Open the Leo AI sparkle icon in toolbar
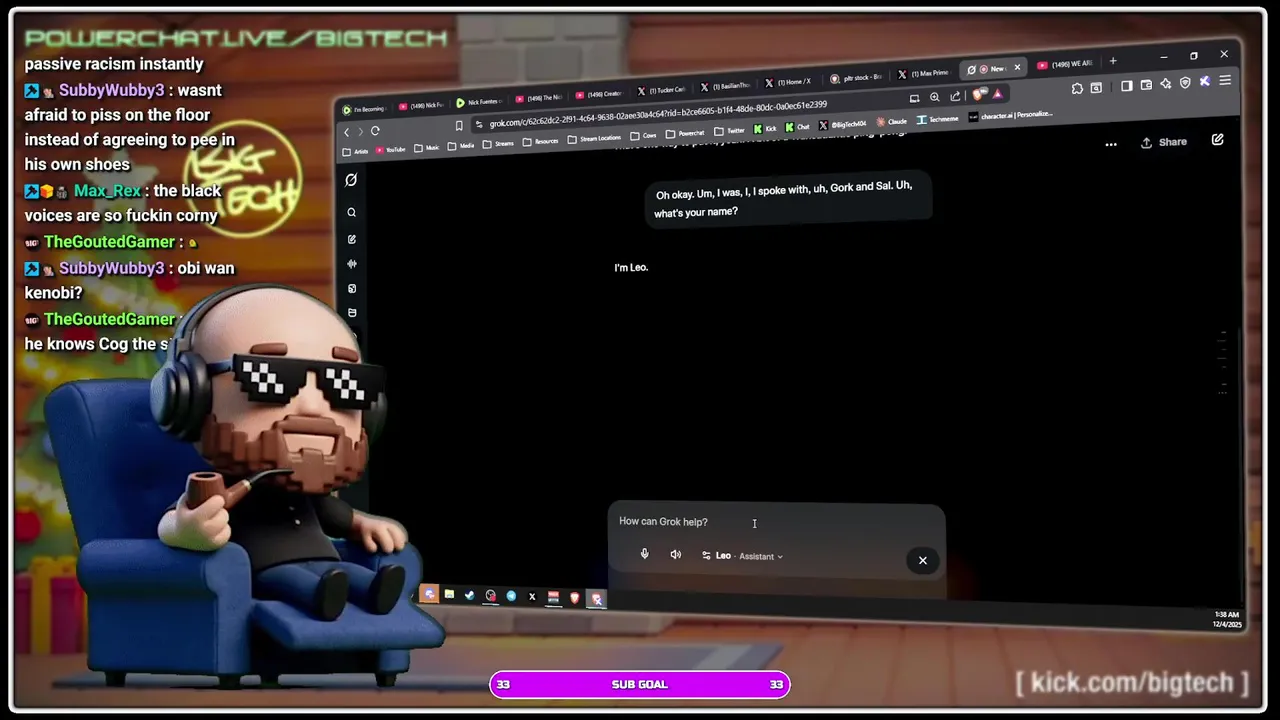1280x720 pixels. [1166, 84]
